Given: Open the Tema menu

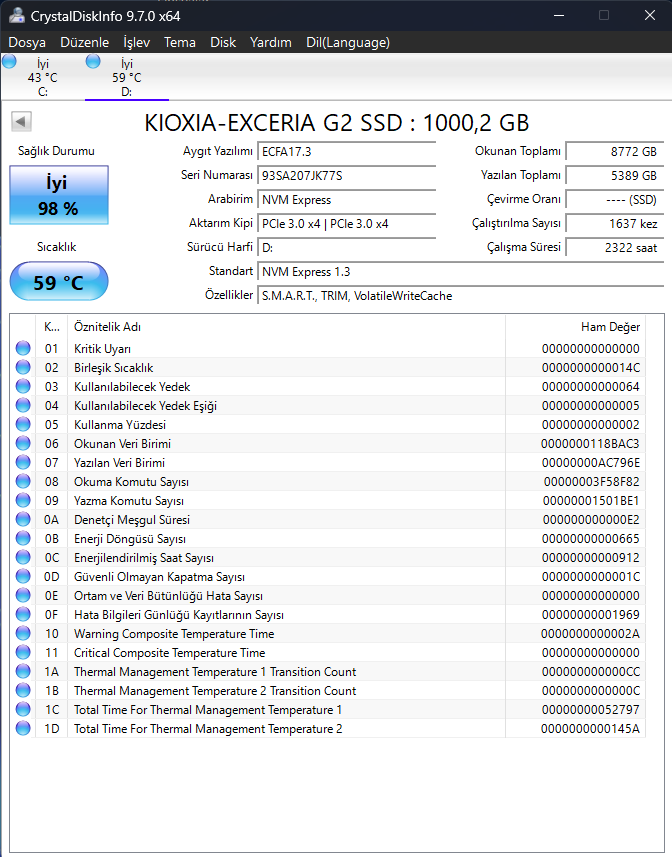Looking at the screenshot, I should pos(180,42).
